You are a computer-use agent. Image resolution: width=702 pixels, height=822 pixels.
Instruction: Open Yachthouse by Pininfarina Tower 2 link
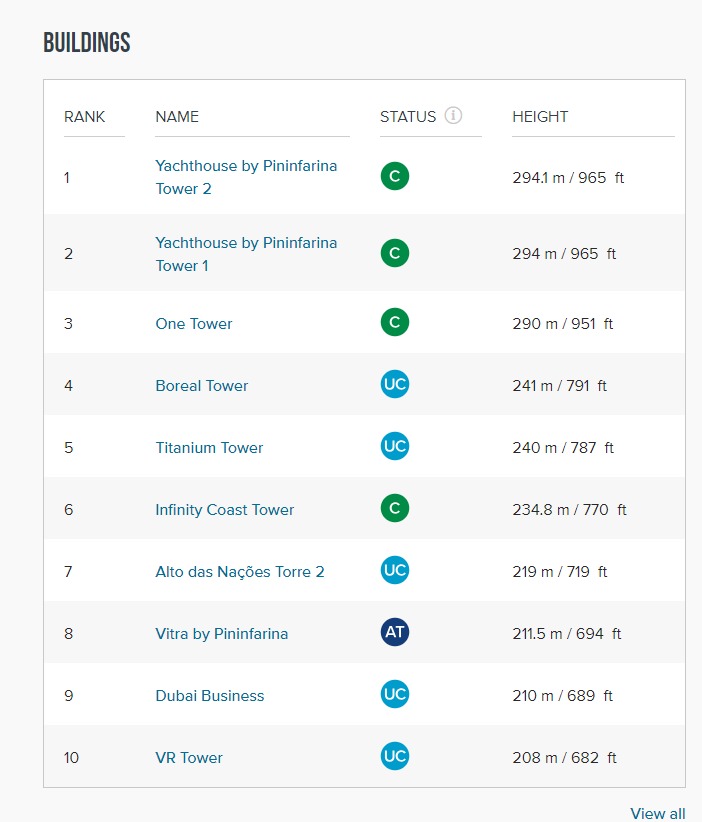tap(246, 177)
